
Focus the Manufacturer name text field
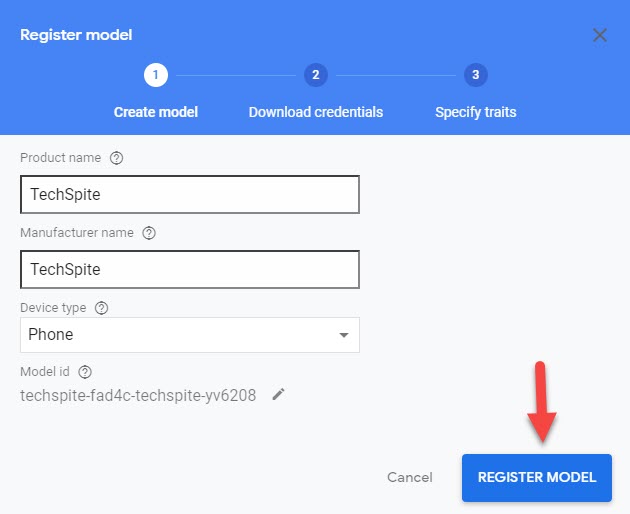(x=190, y=269)
